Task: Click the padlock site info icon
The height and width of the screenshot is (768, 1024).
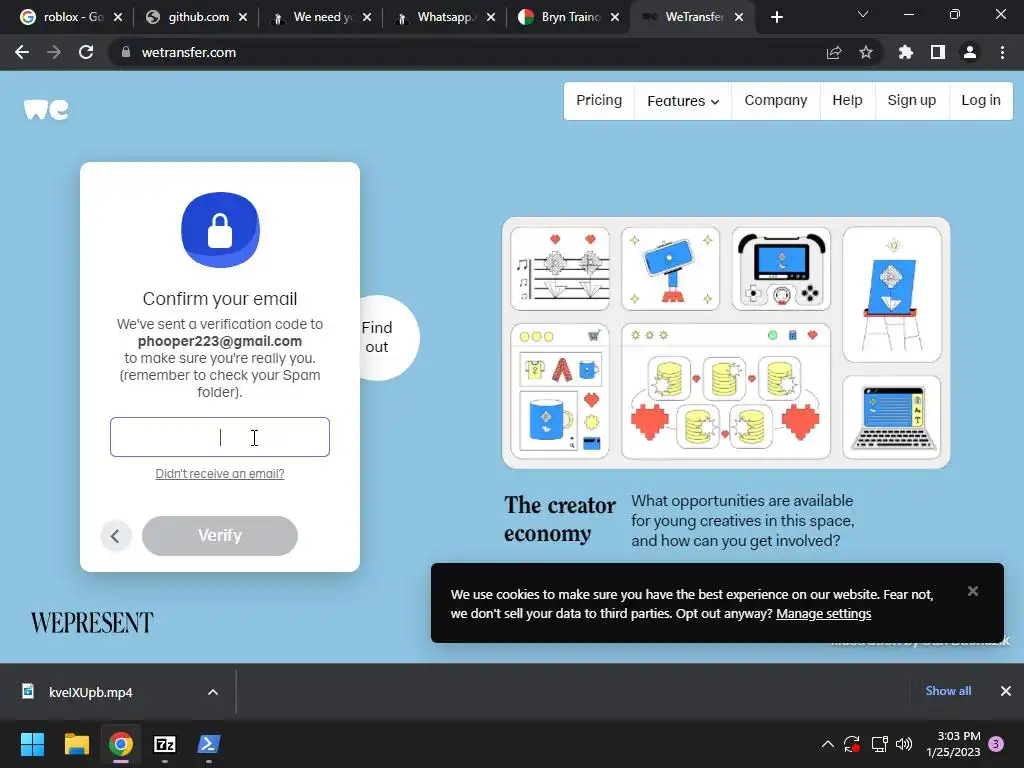Action: click(125, 52)
